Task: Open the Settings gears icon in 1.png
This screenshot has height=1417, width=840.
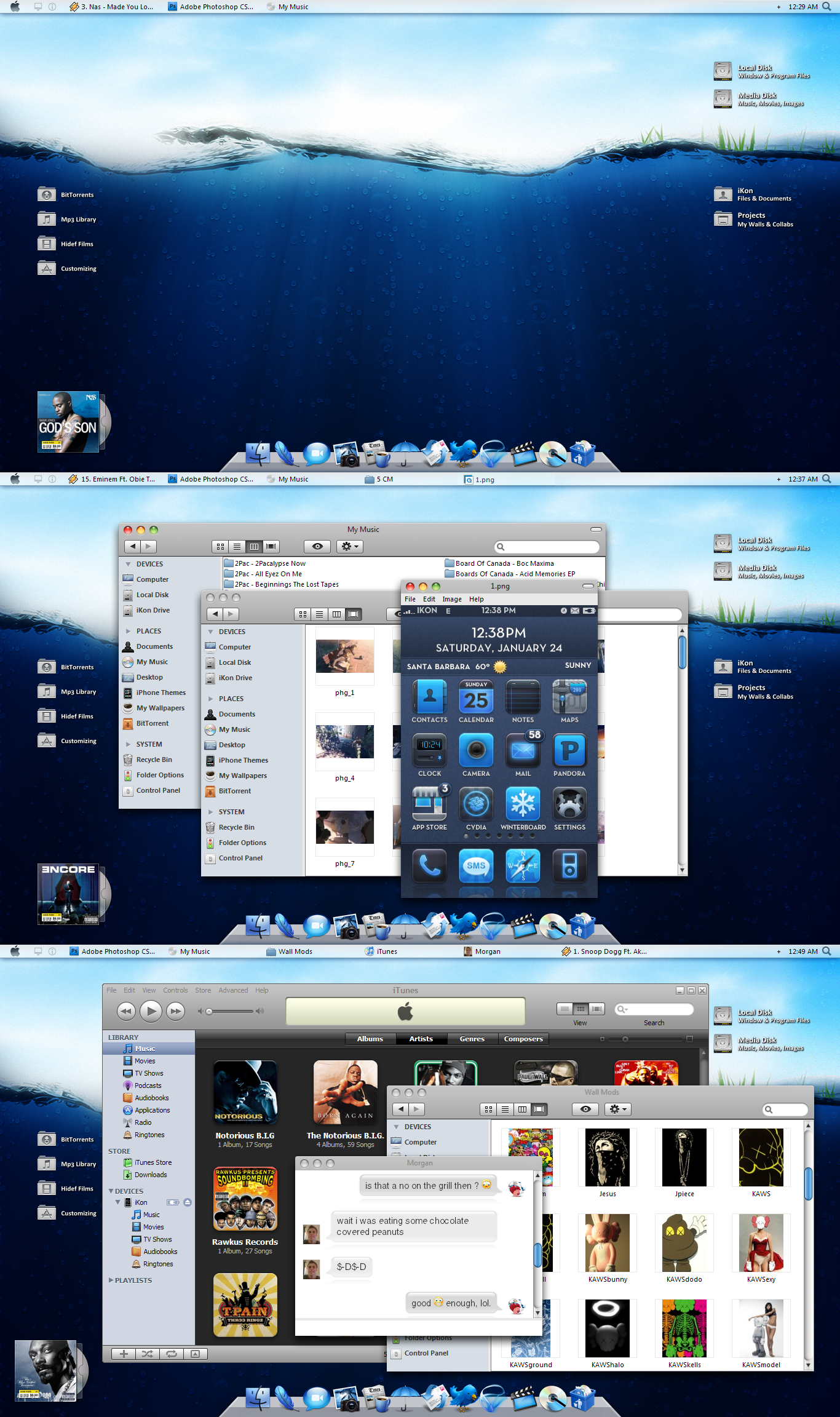Action: pyautogui.click(x=569, y=804)
